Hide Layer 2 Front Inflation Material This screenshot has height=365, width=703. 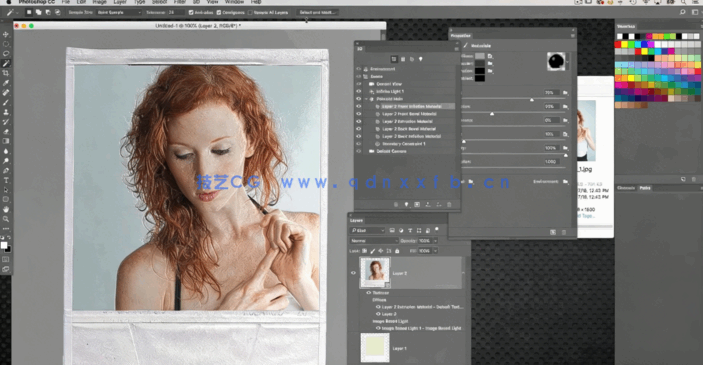tap(358, 106)
